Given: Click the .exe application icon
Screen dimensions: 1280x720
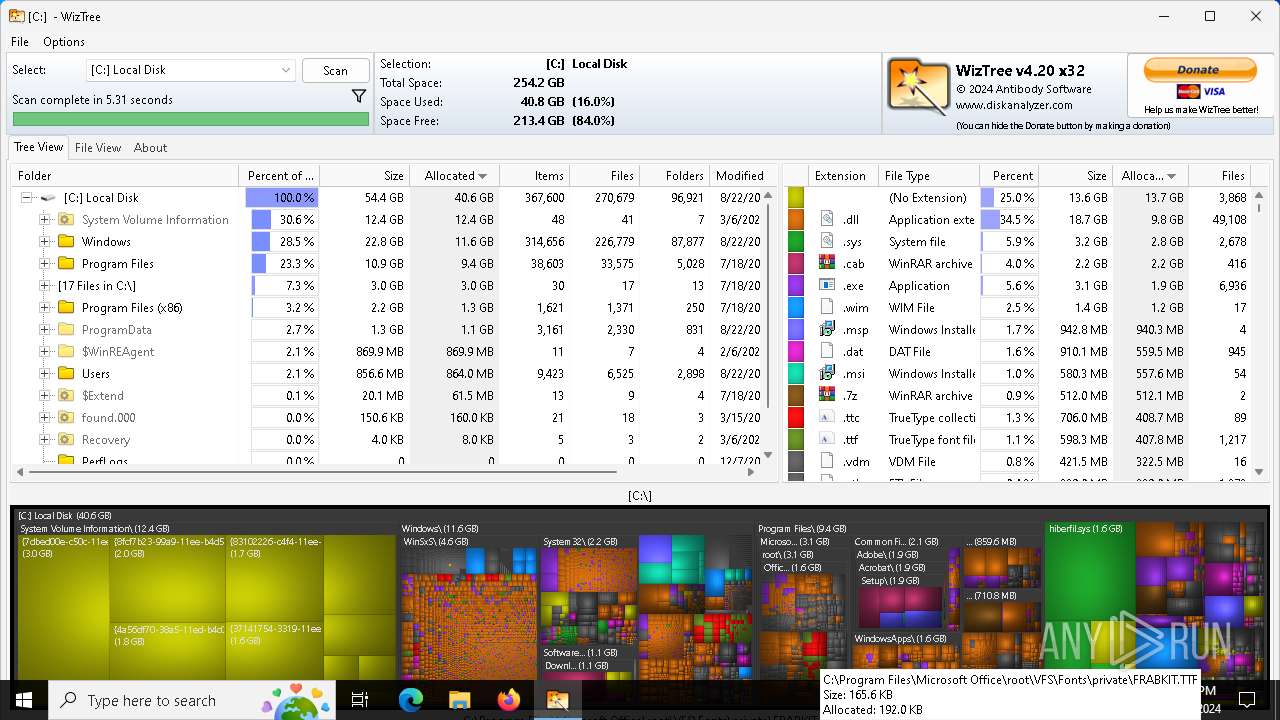Looking at the screenshot, I should coord(827,285).
